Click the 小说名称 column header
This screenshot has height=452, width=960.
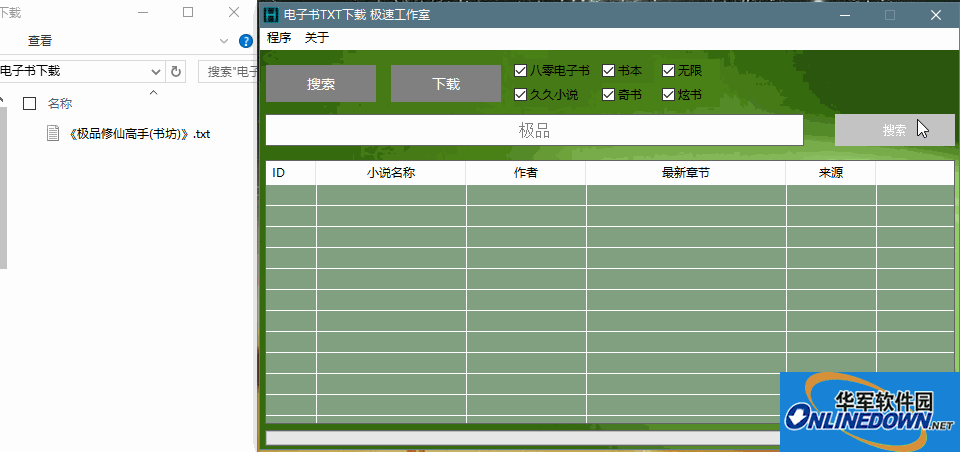[391, 173]
